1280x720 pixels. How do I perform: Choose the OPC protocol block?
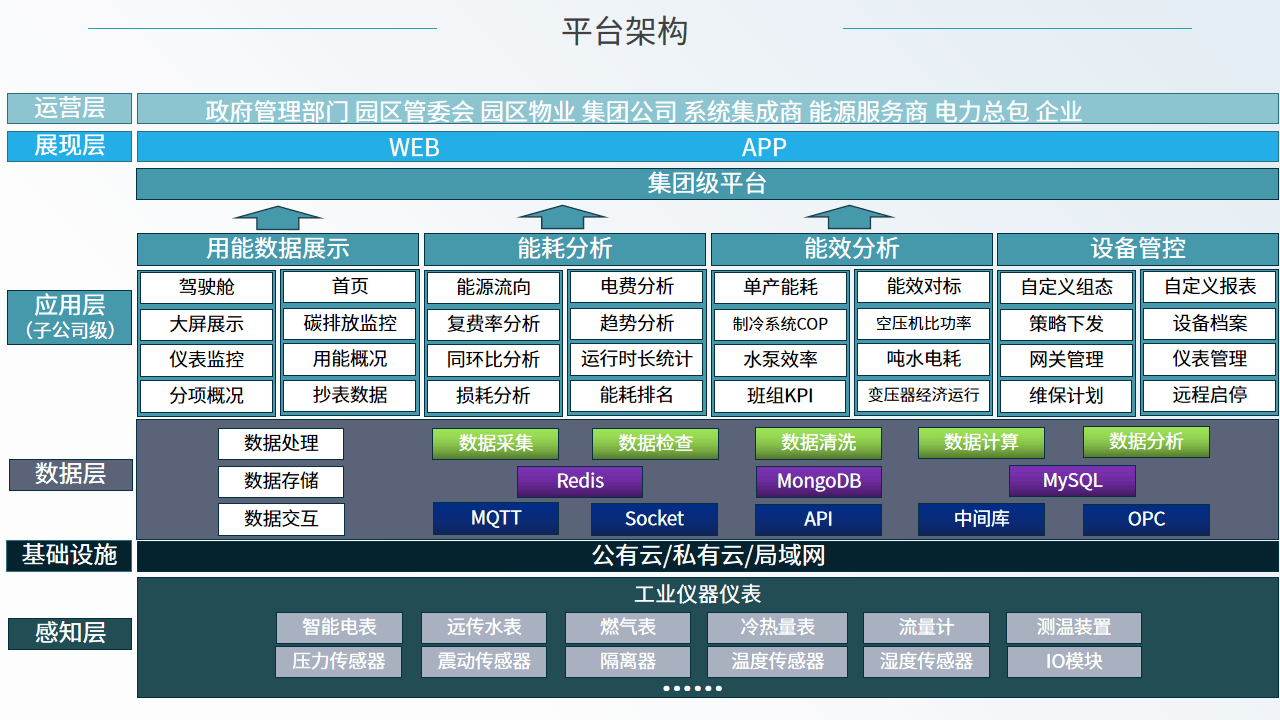pos(1146,519)
